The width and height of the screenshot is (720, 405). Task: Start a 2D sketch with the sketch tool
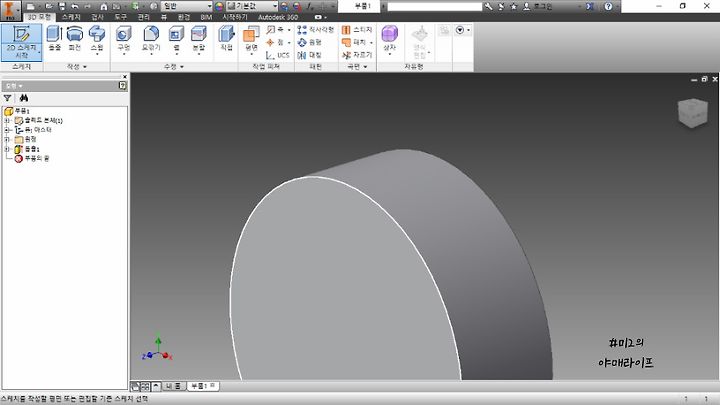pyautogui.click(x=22, y=42)
